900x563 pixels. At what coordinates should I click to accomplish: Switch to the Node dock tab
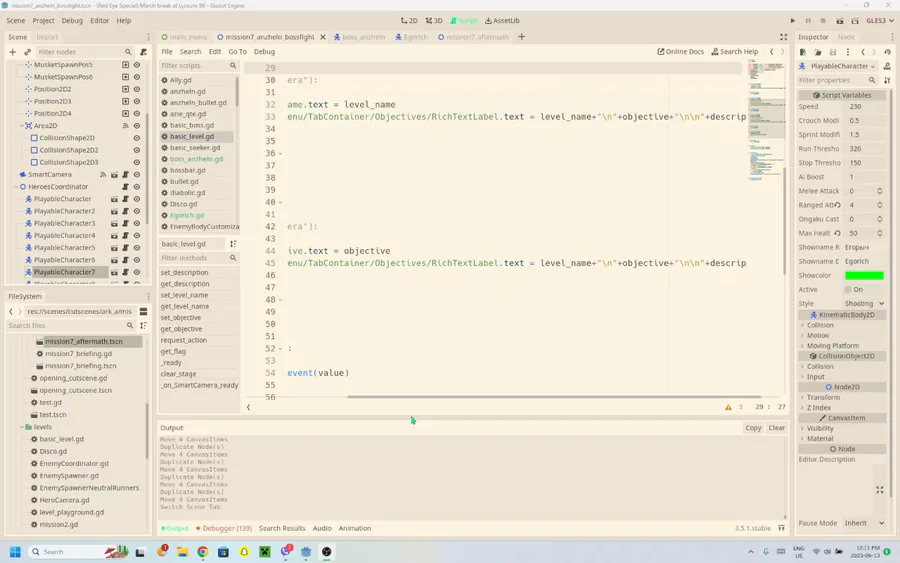tap(846, 37)
